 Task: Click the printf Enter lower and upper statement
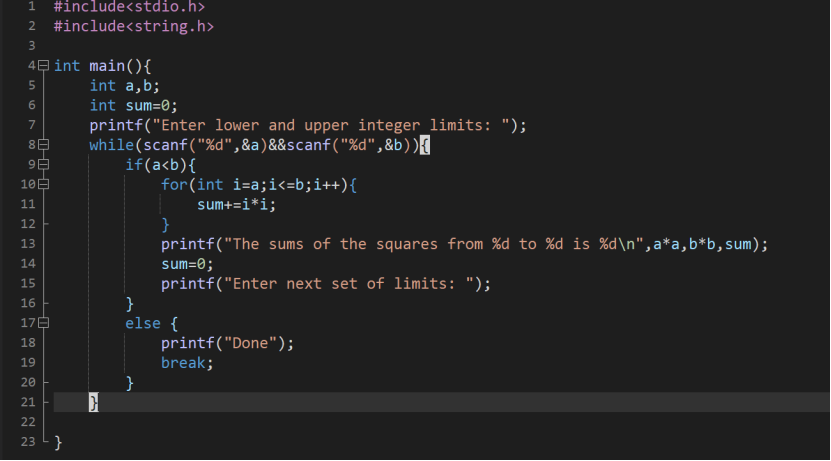[307, 126]
